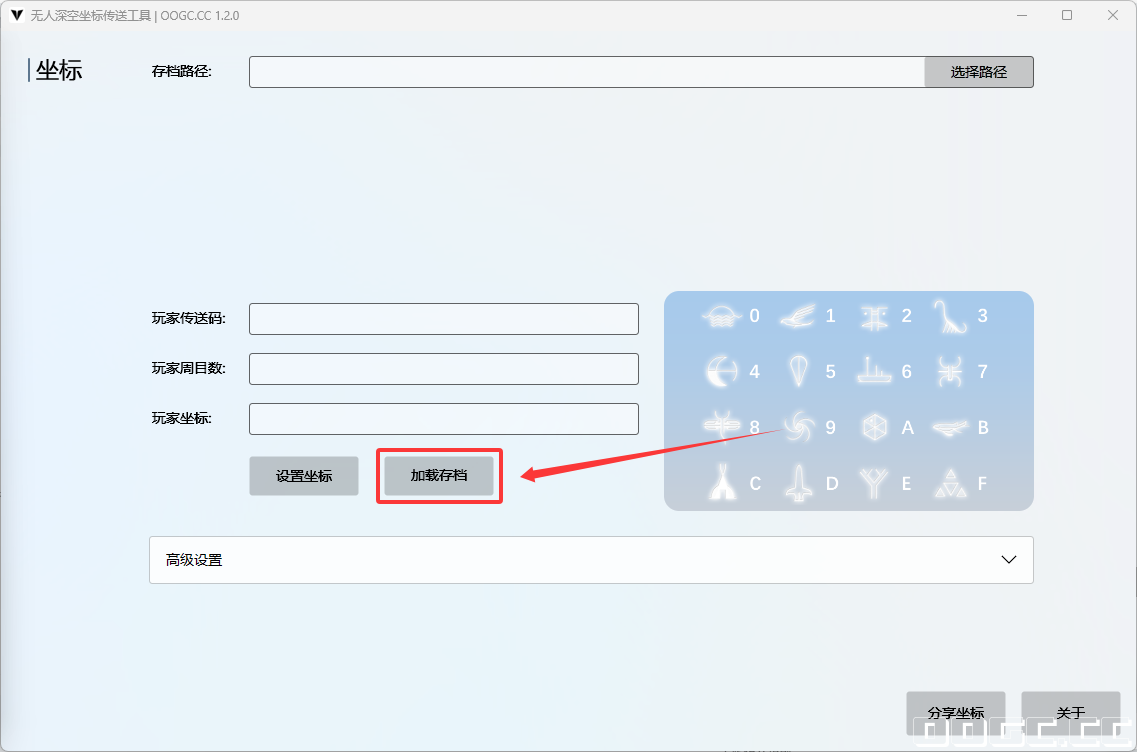Click the Tent glyph labeled C
This screenshot has height=752, width=1137.
721,483
